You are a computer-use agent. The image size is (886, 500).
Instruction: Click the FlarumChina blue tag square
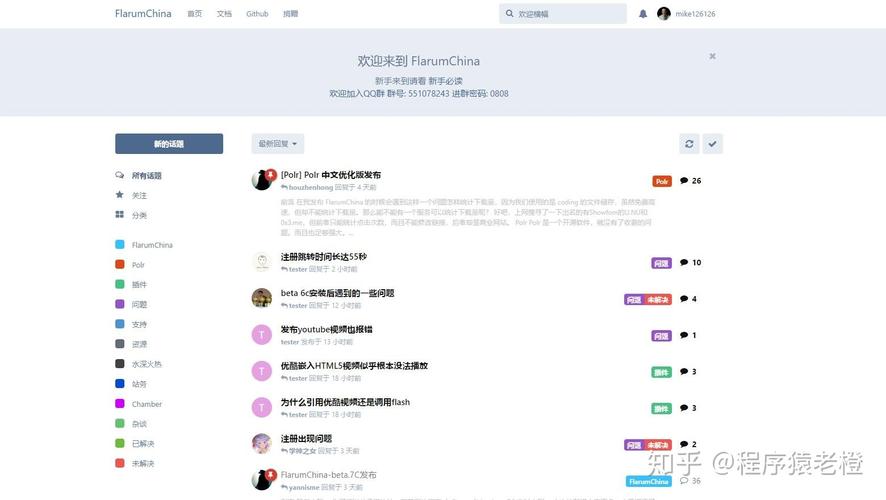(x=120, y=245)
